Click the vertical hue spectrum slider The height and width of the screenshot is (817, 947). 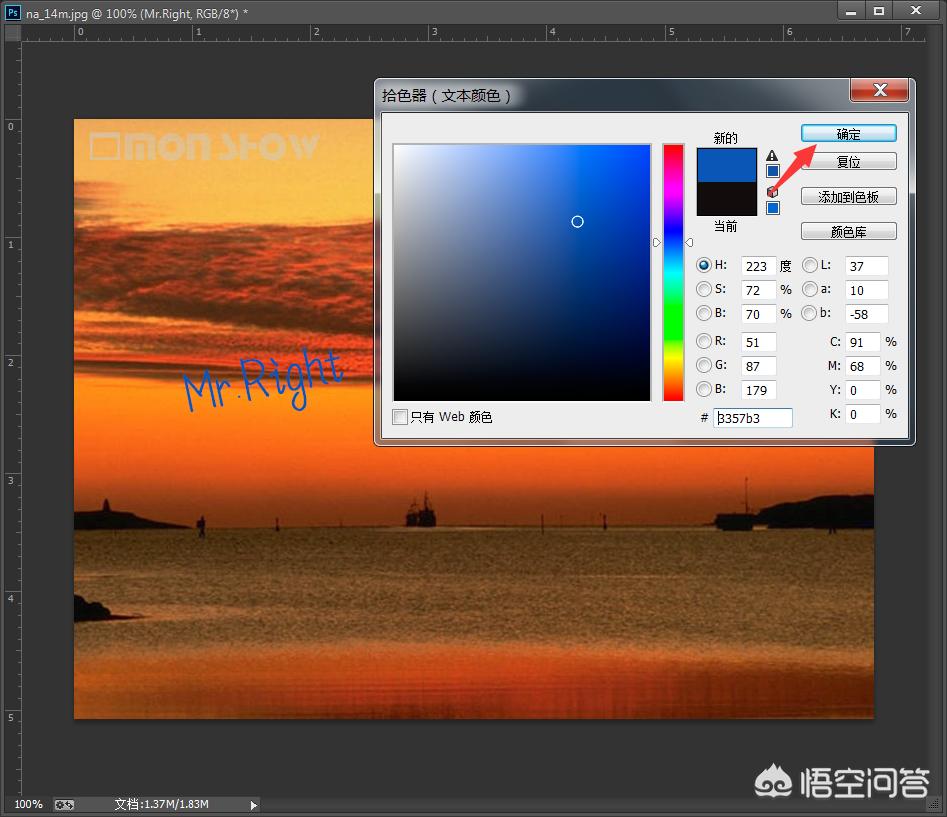[673, 272]
